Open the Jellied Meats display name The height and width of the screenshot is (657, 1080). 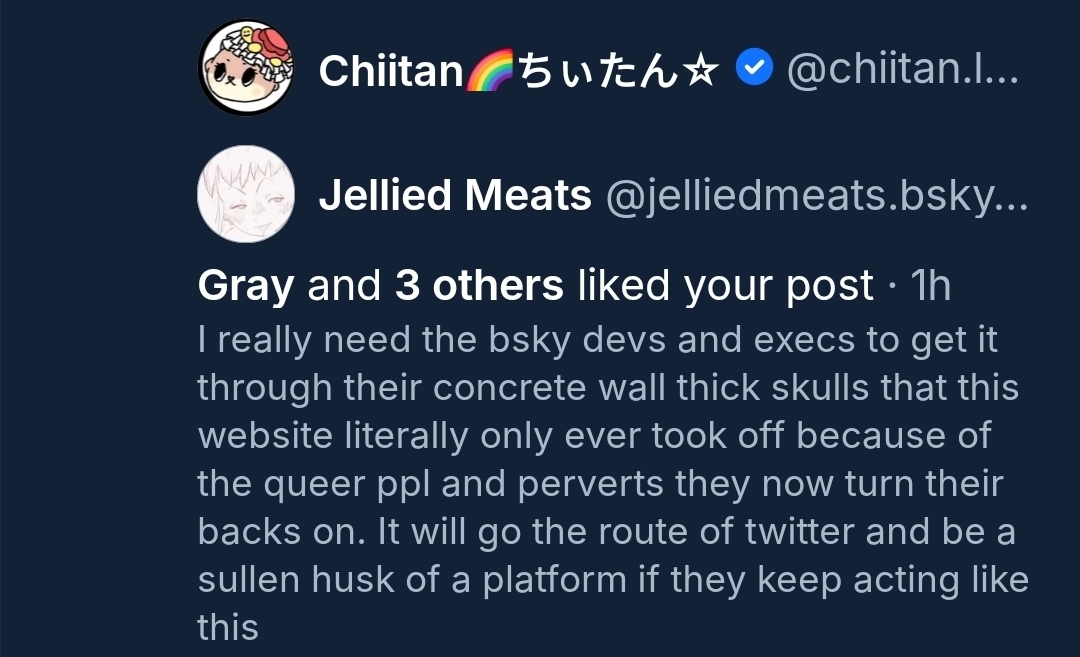pos(455,195)
